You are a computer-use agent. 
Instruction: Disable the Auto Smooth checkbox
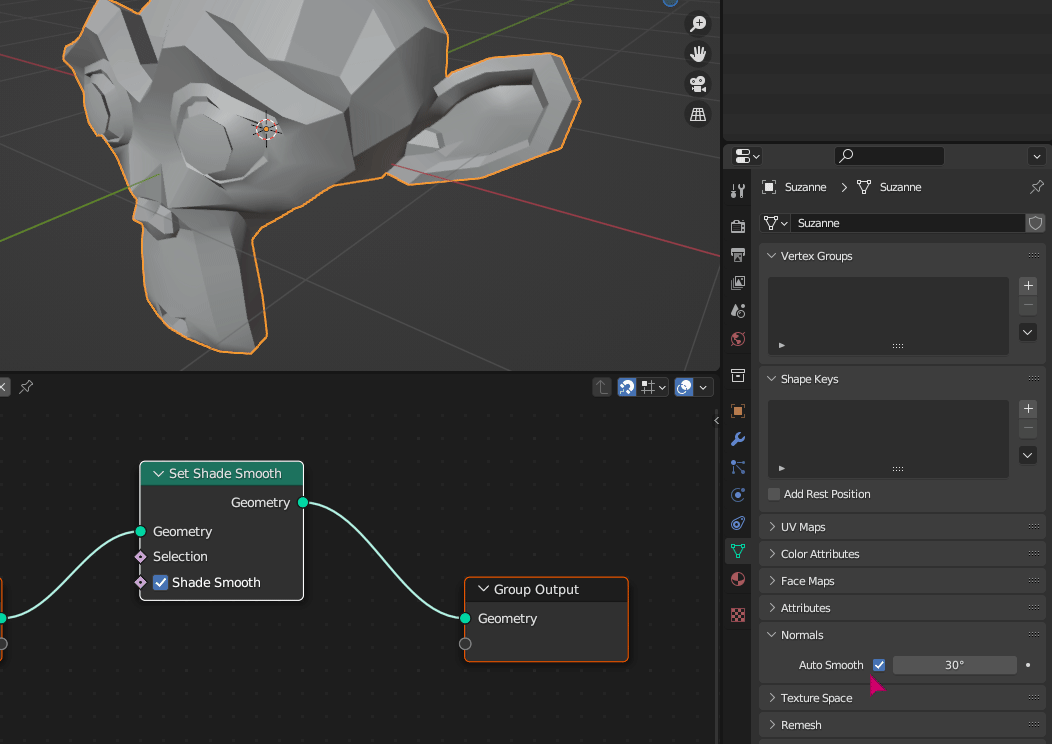pos(879,665)
